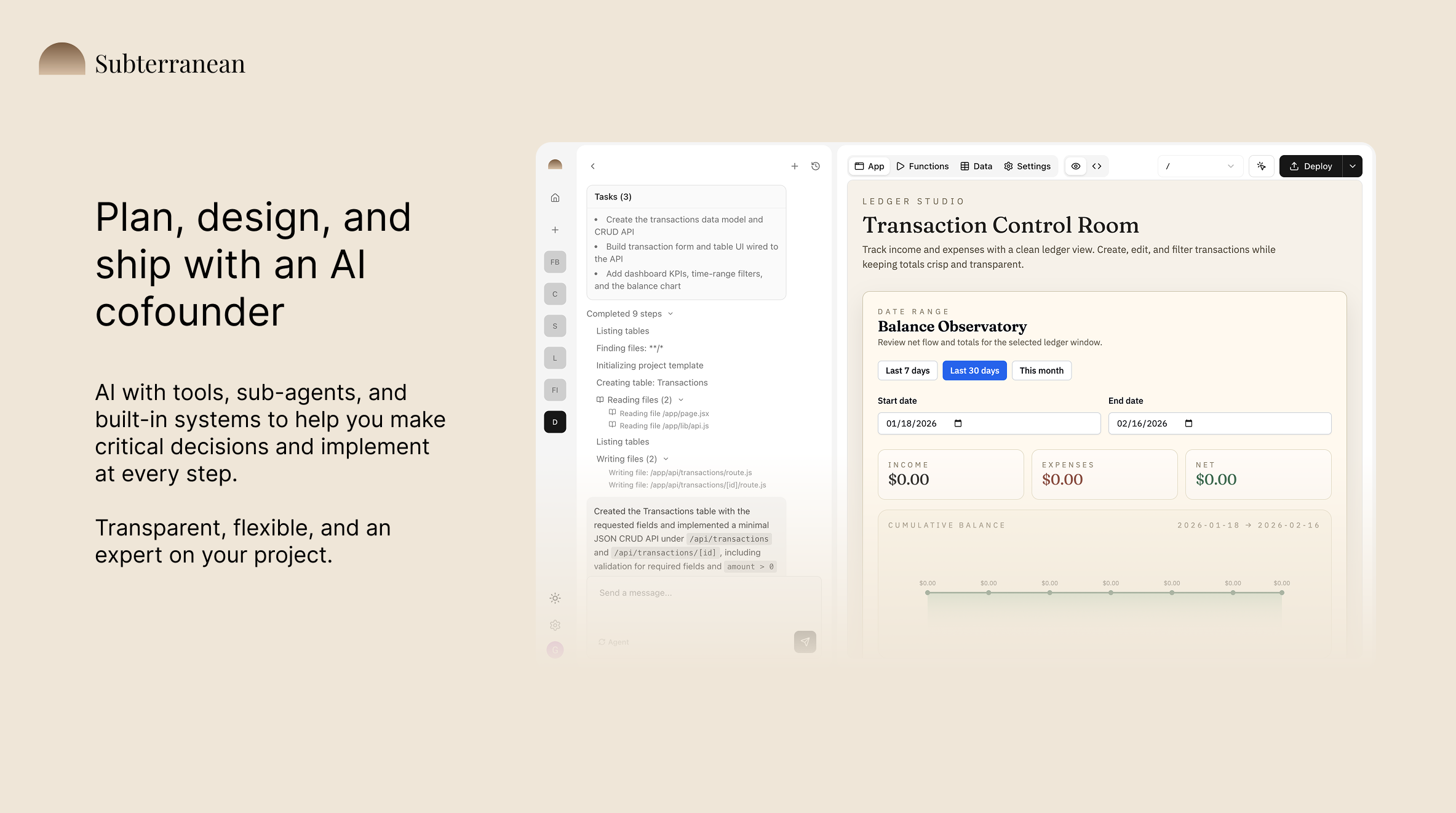Switch to code view brackets icon
This screenshot has height=813, width=1456.
pos(1097,166)
